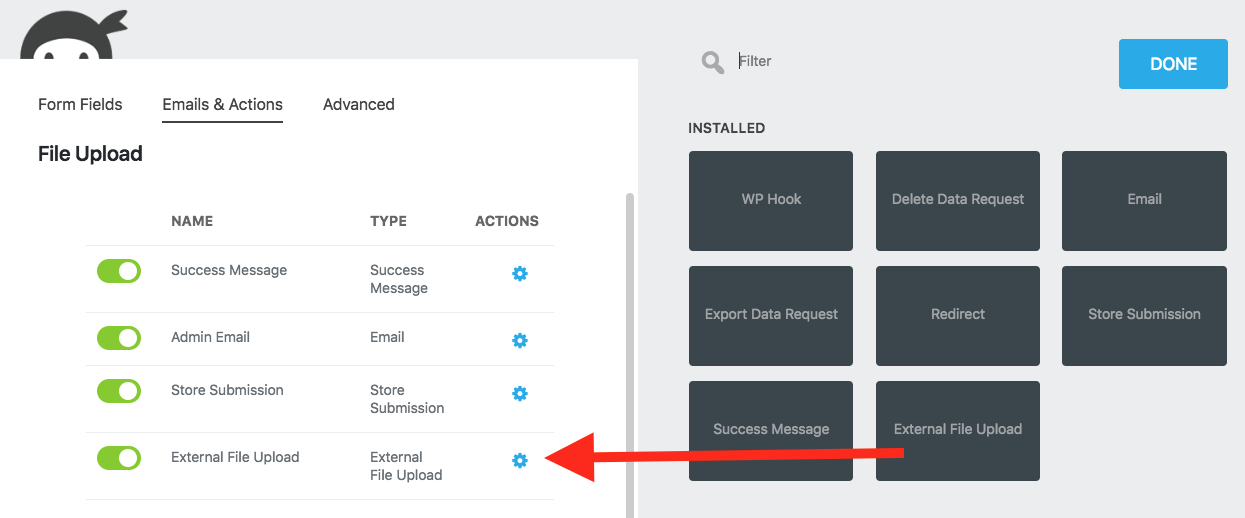Click the TYPE column header

(388, 221)
